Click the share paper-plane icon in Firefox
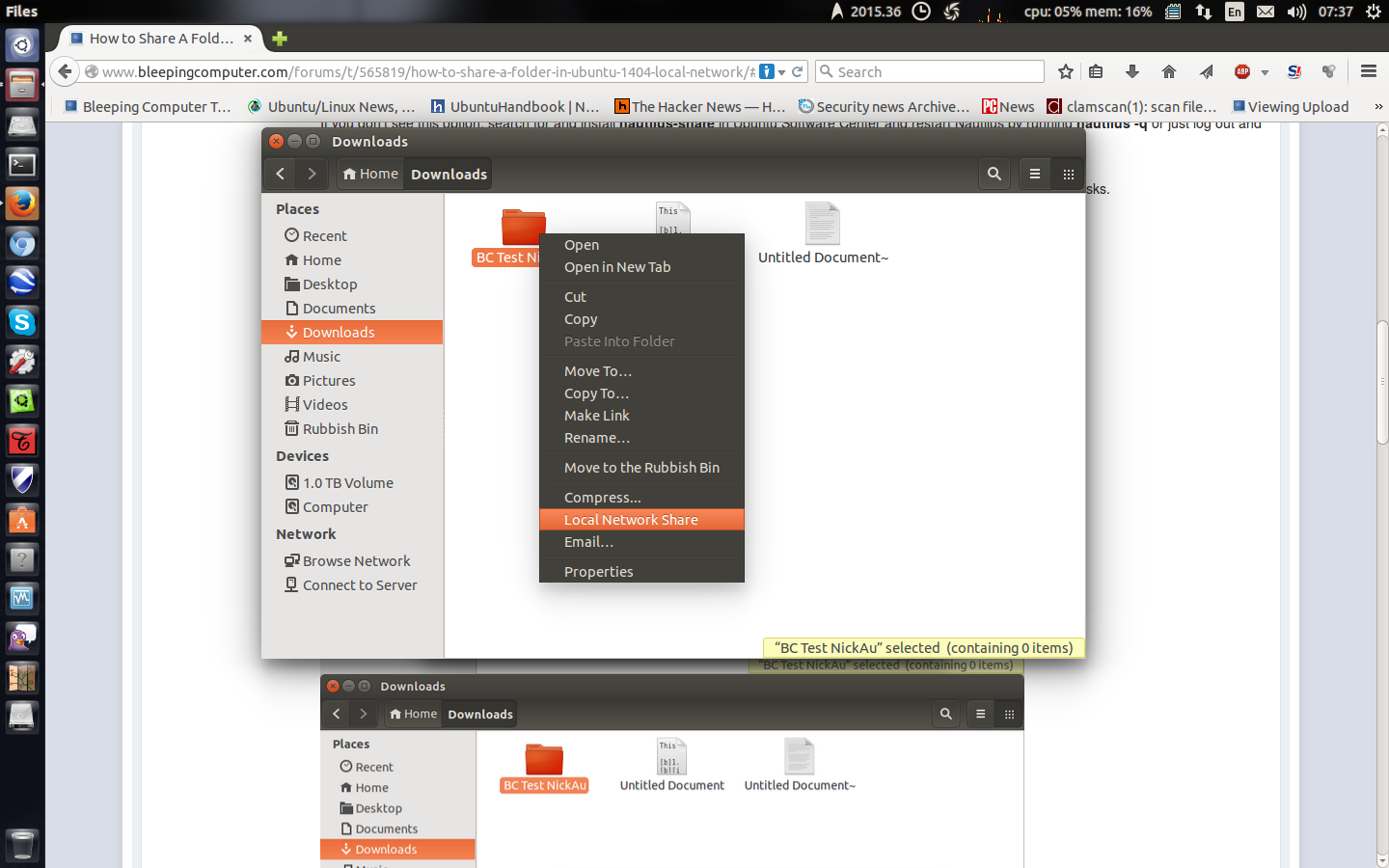This screenshot has width=1389, height=868. 1205,71
